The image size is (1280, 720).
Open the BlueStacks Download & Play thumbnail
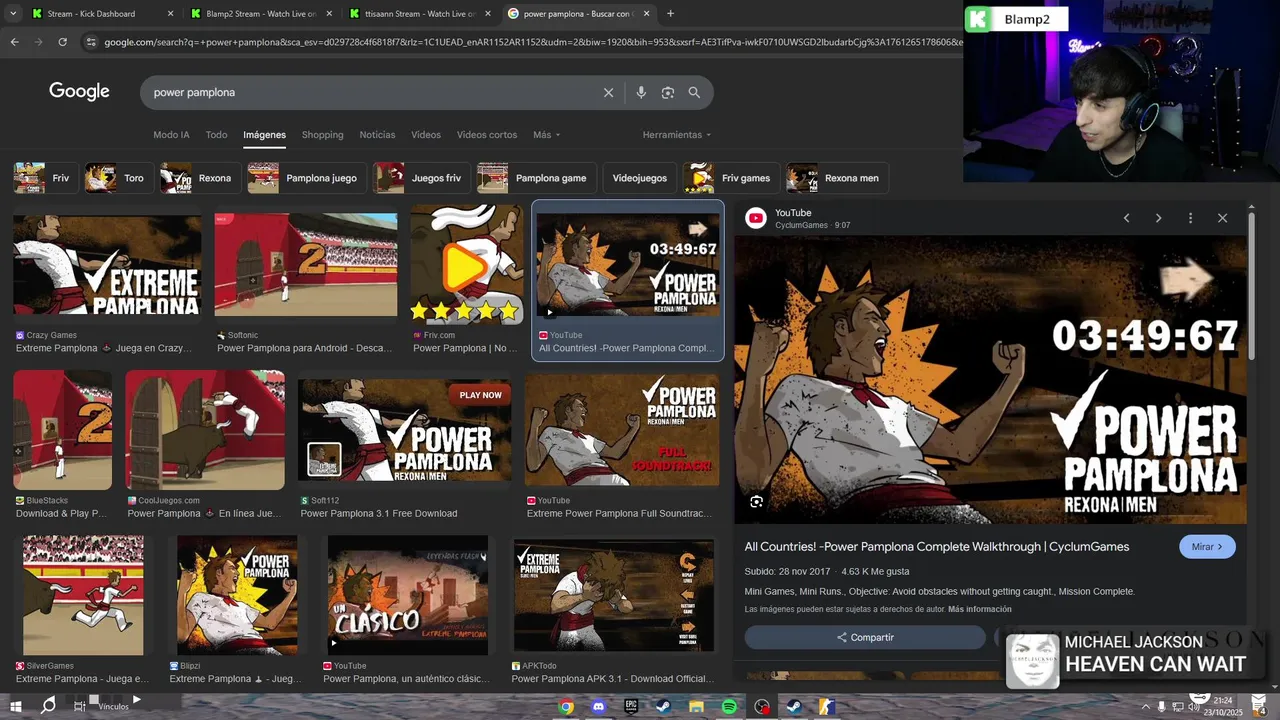pos(62,430)
